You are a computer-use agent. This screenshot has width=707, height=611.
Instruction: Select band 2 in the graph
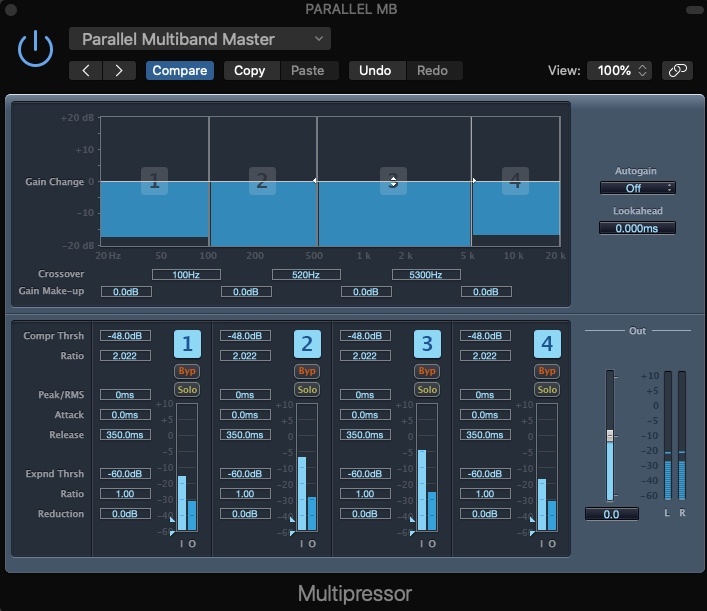click(x=262, y=181)
